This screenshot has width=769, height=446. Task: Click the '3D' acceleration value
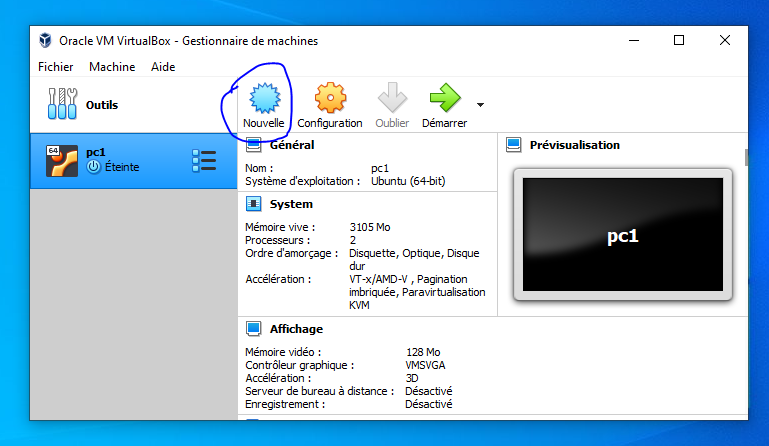412,378
